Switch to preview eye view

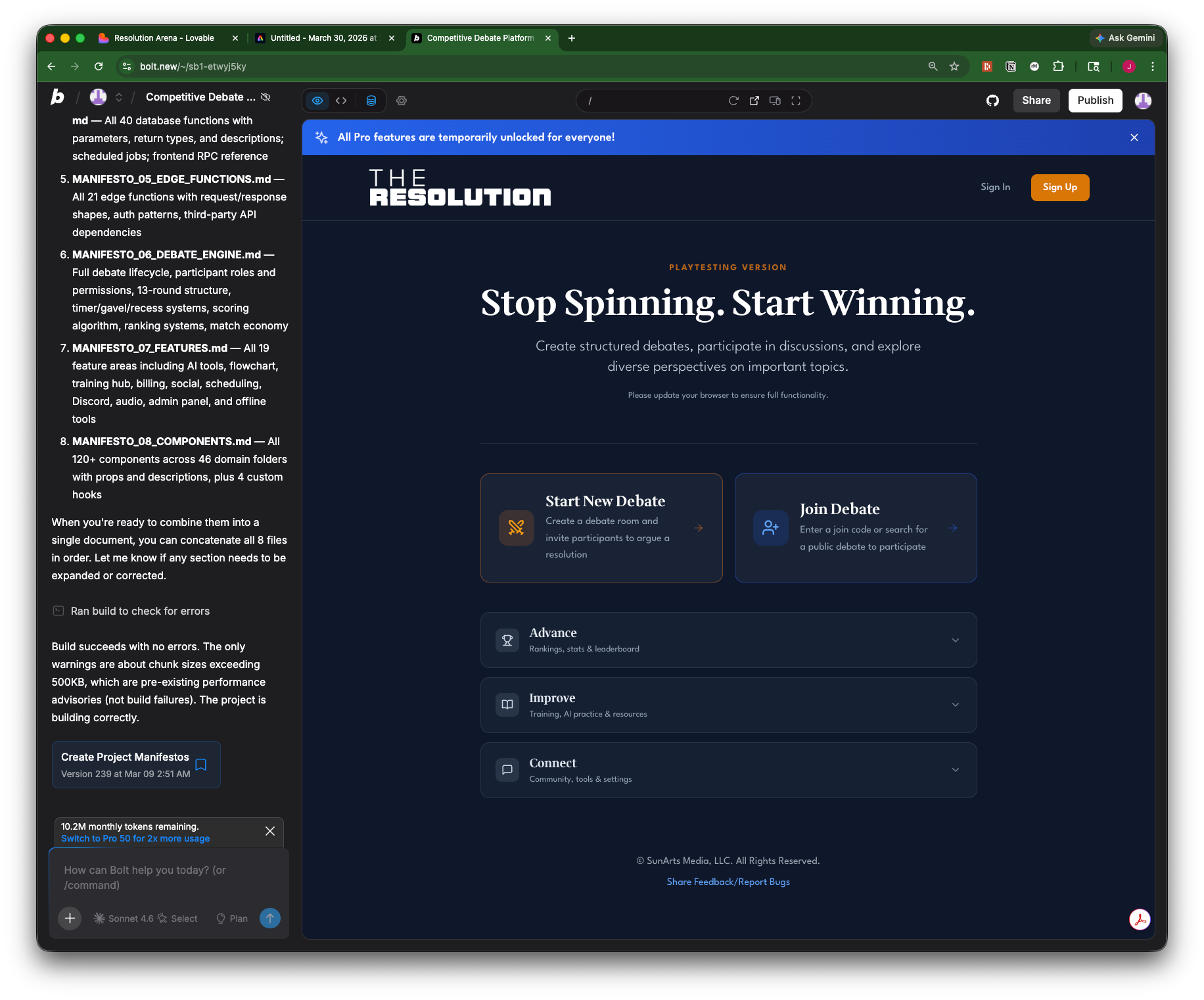point(317,101)
